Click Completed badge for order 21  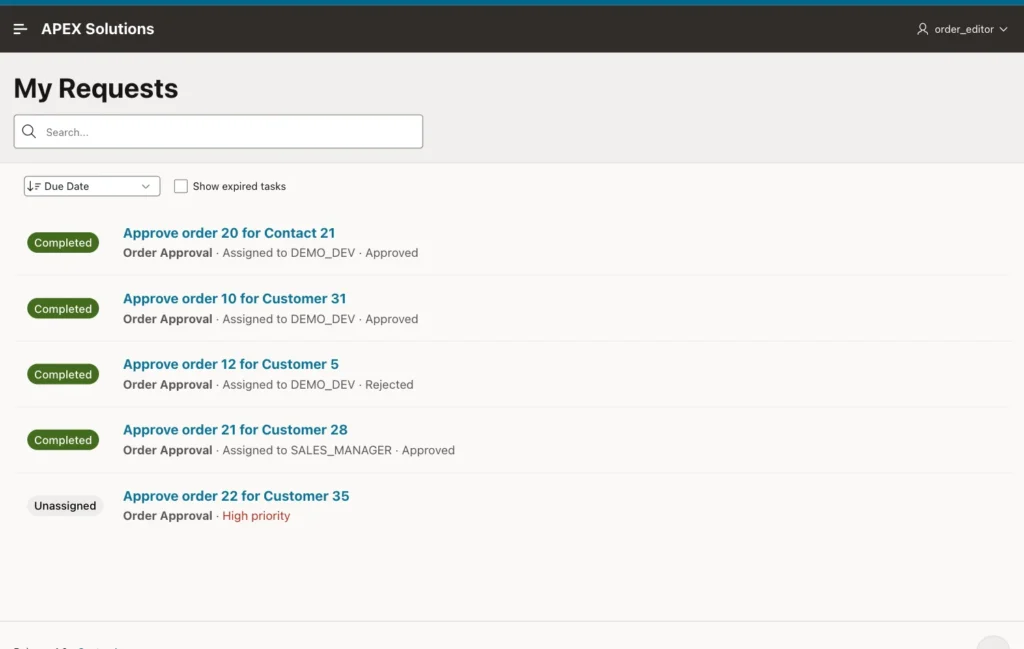[x=63, y=440]
